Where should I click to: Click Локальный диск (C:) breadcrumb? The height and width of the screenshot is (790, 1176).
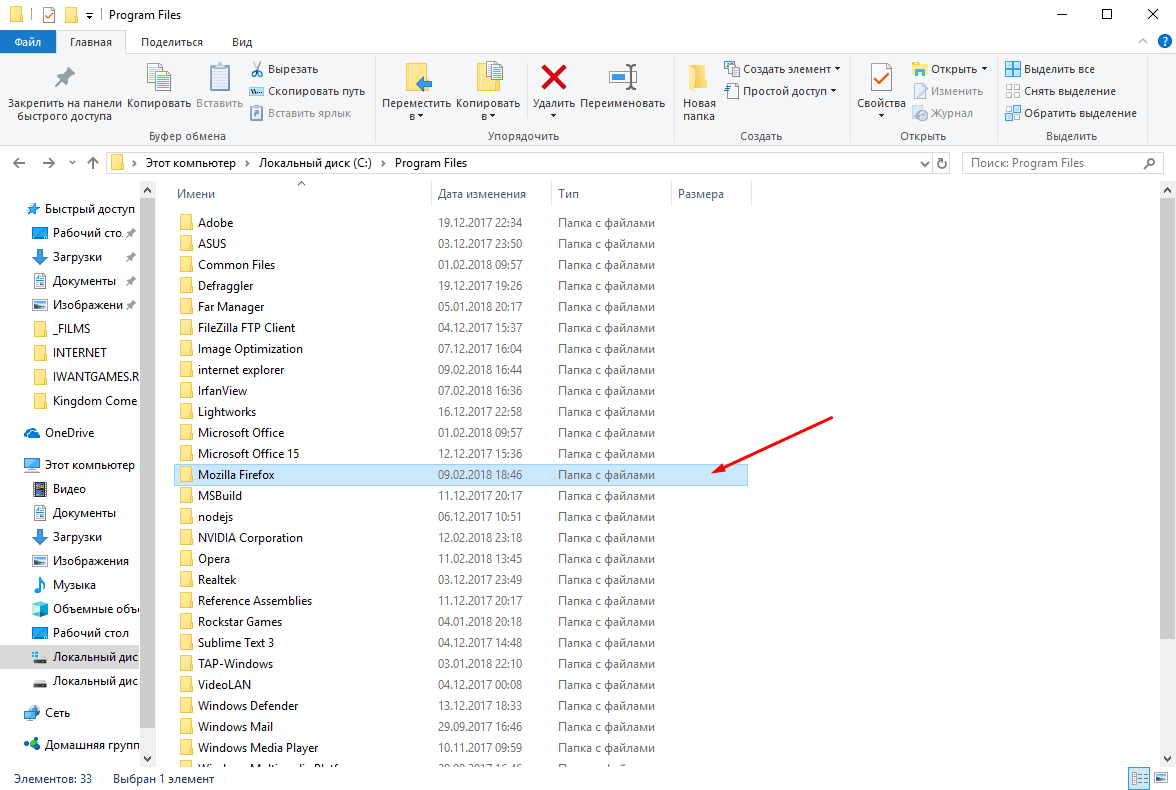point(315,163)
